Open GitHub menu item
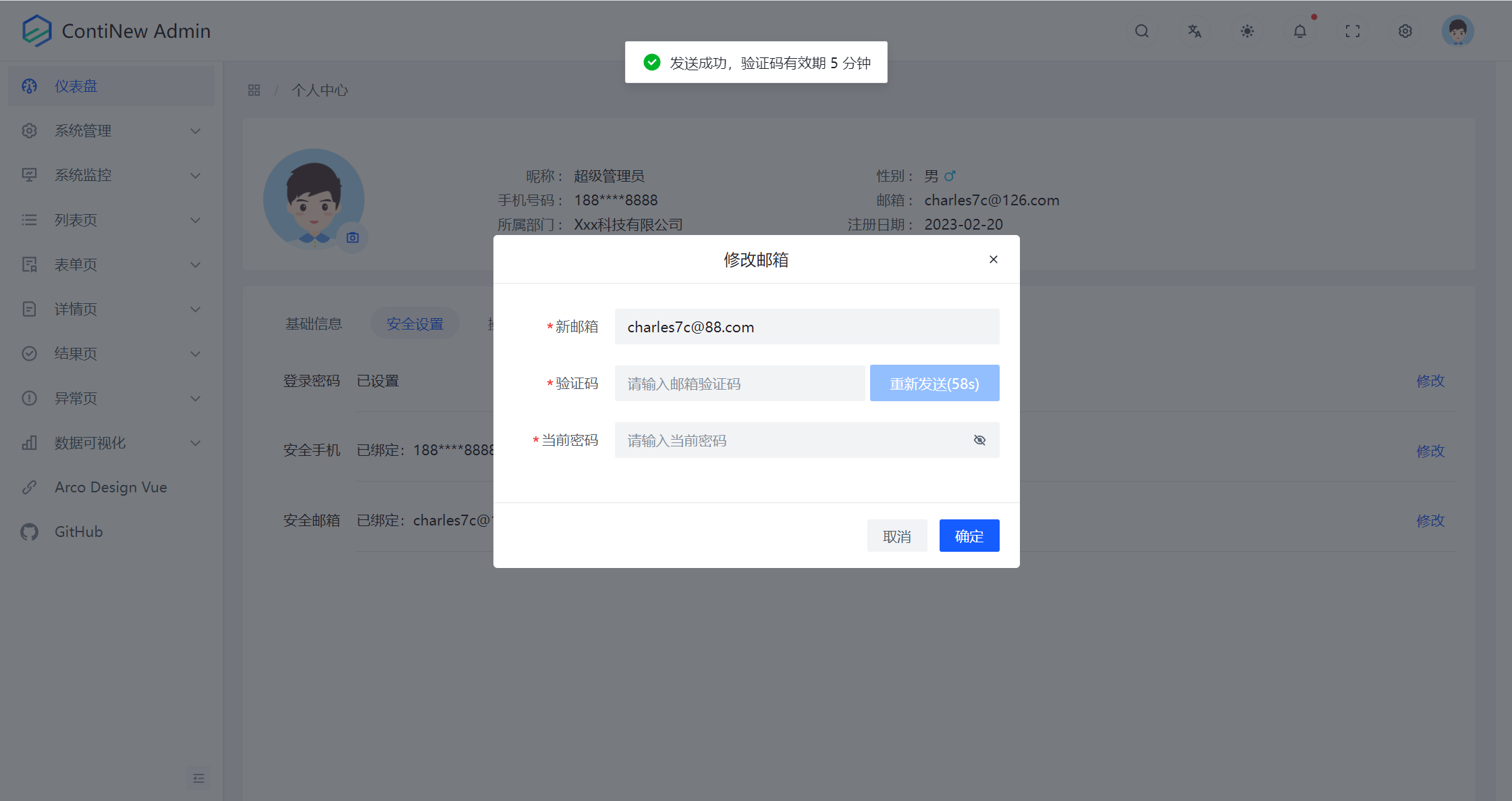The image size is (1512, 801). 111,532
